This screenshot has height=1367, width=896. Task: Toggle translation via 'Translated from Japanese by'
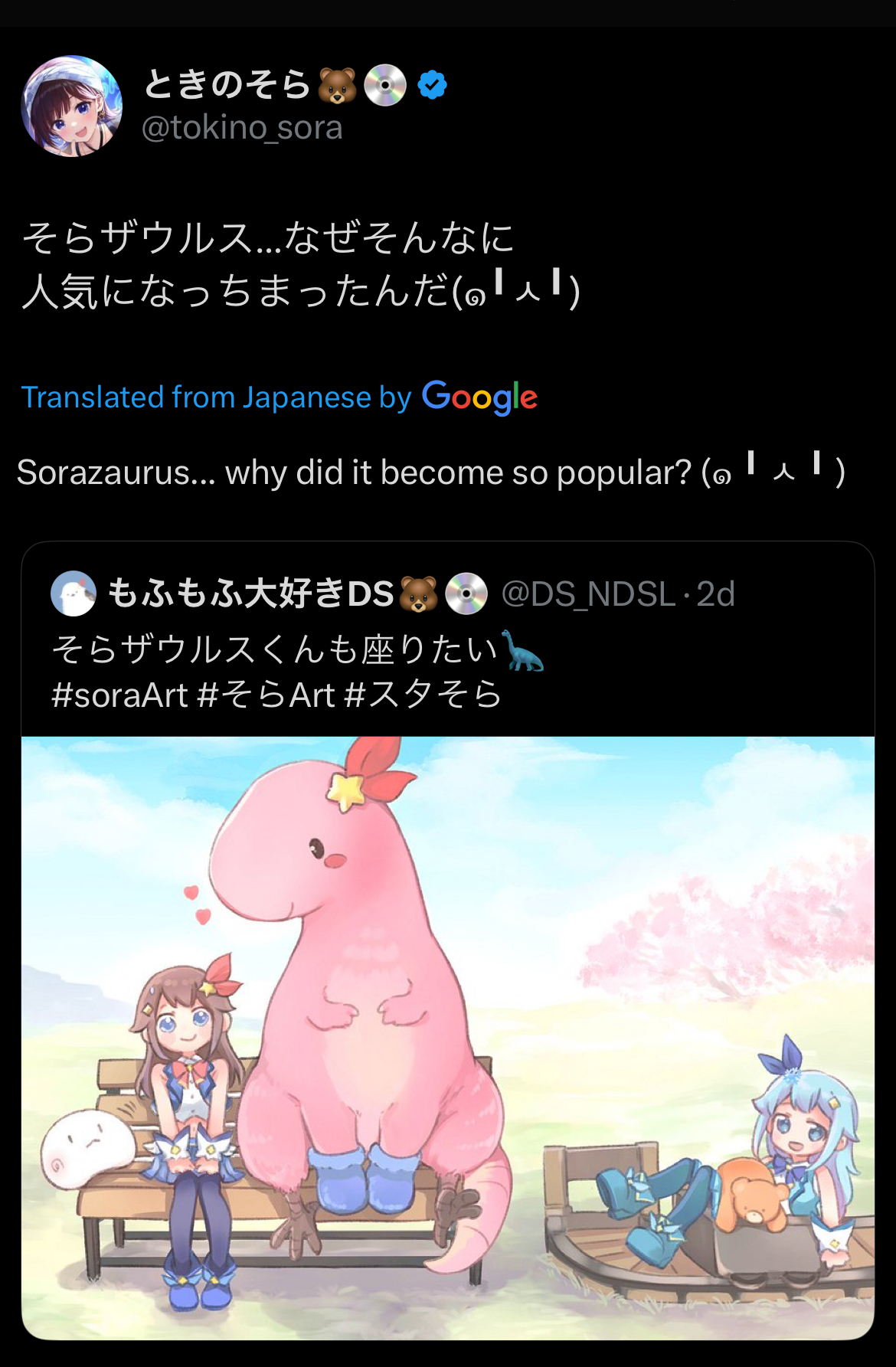point(217,397)
